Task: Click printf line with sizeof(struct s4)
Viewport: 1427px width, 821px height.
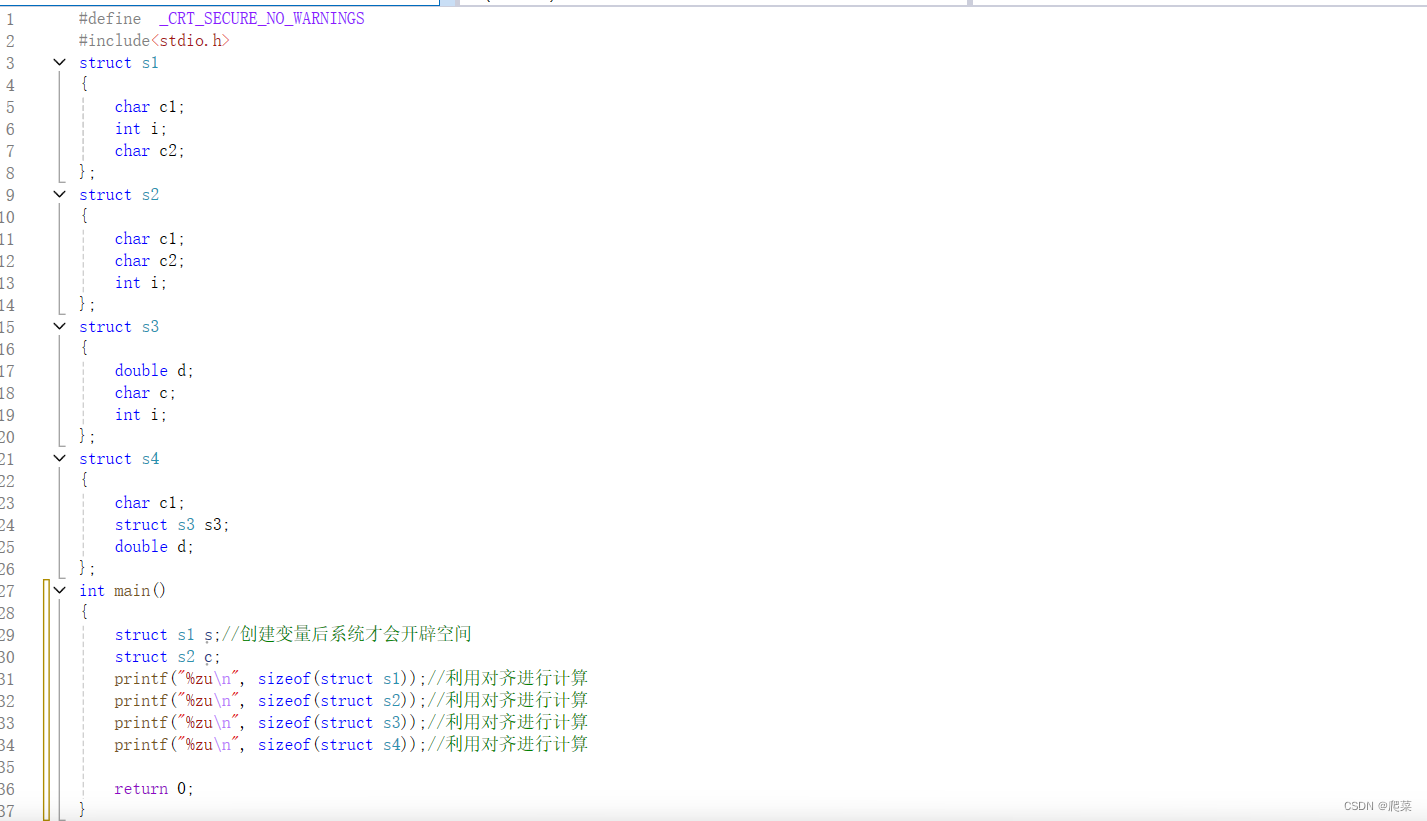Action: point(351,744)
